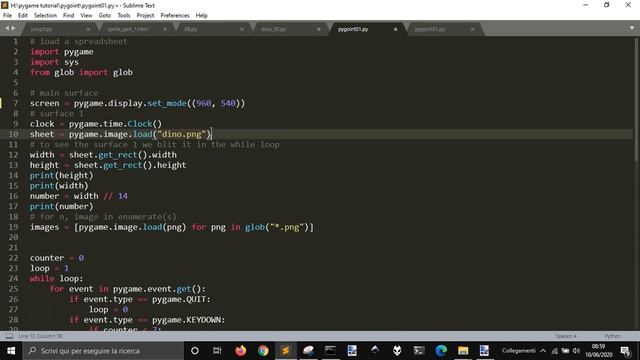This screenshot has width=640, height=360.
Task: Click the battery tray icon
Action: (565, 351)
